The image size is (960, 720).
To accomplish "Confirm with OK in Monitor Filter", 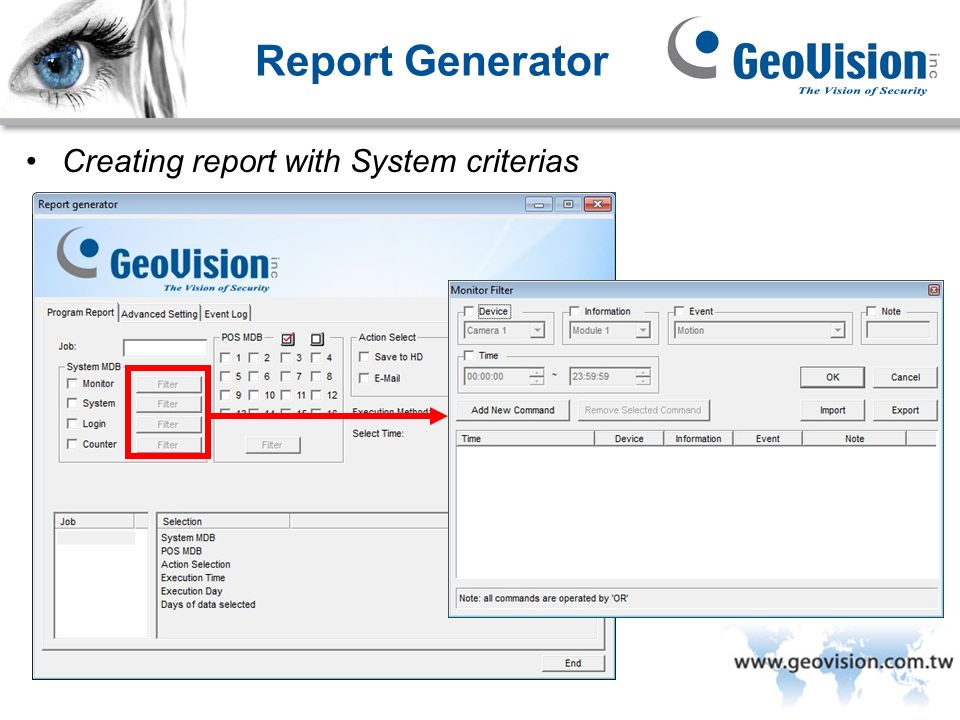I will coord(832,377).
